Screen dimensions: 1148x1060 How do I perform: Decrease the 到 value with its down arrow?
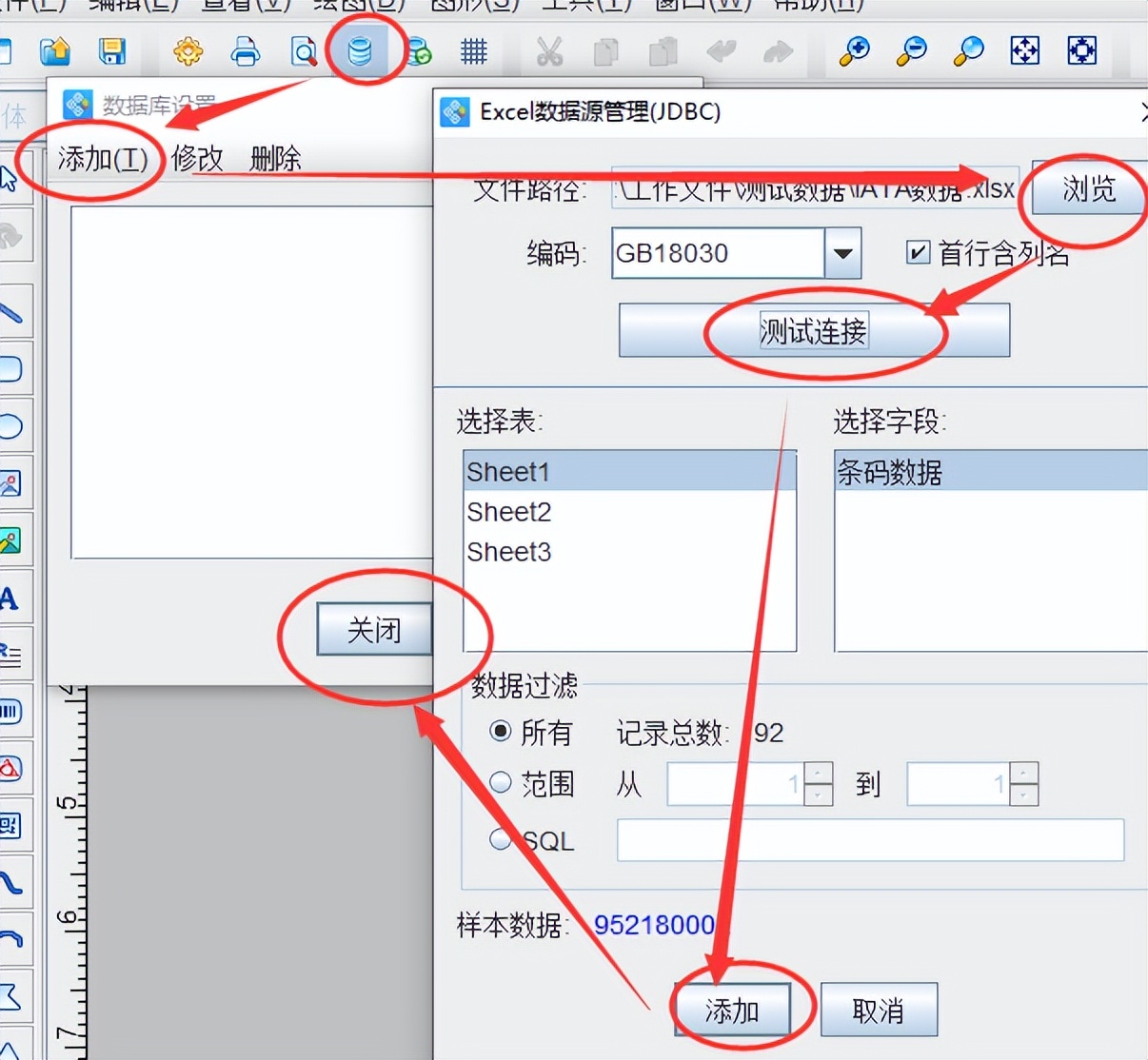coord(1023,795)
